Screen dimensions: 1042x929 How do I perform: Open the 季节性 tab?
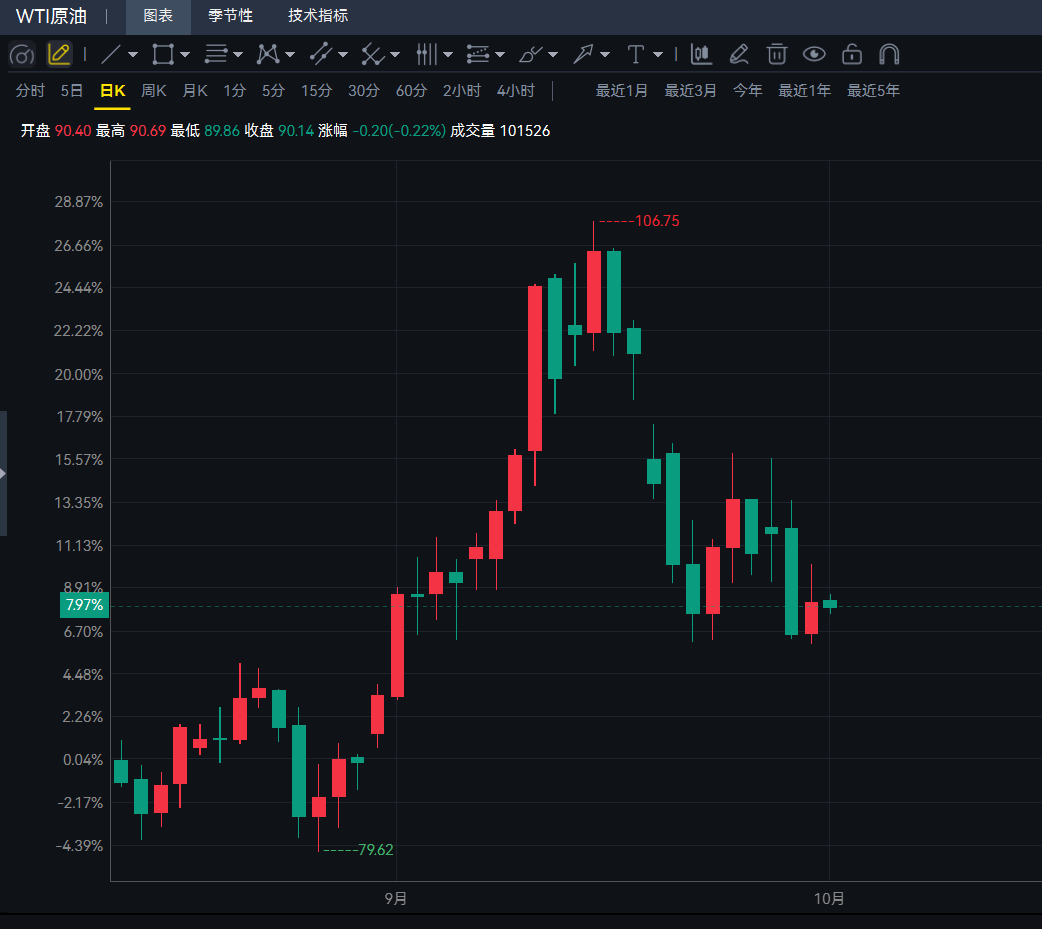pyautogui.click(x=230, y=16)
